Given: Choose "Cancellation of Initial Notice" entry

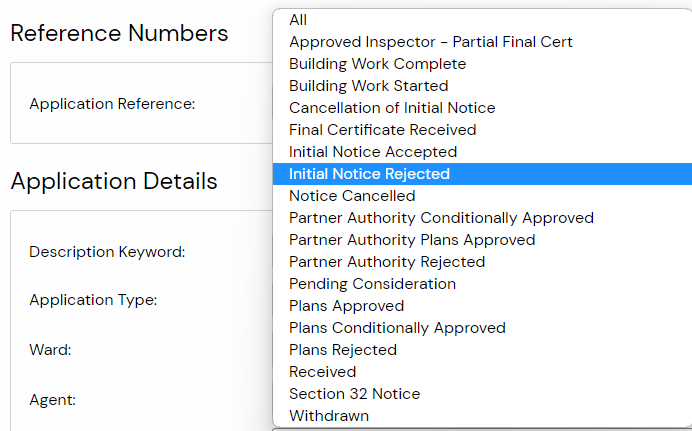Looking at the screenshot, I should click(392, 108).
